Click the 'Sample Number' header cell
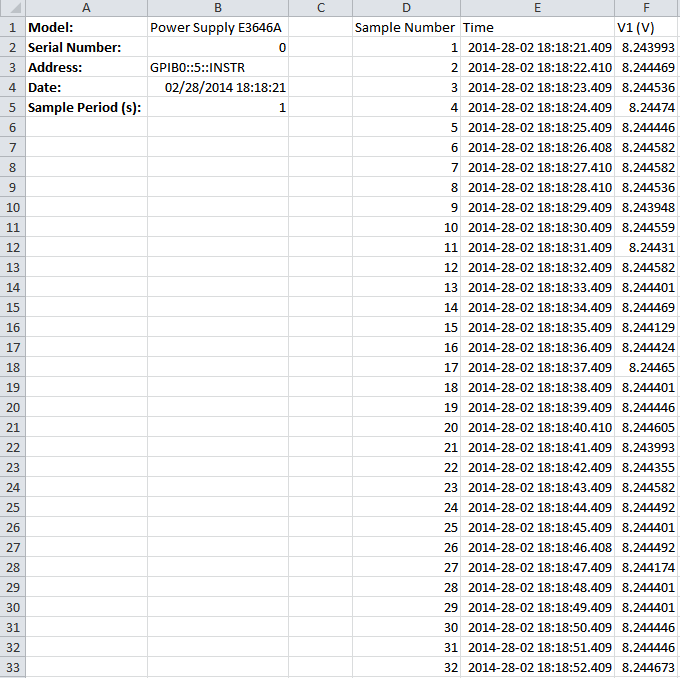Image resolution: width=680 pixels, height=678 pixels. point(406,27)
